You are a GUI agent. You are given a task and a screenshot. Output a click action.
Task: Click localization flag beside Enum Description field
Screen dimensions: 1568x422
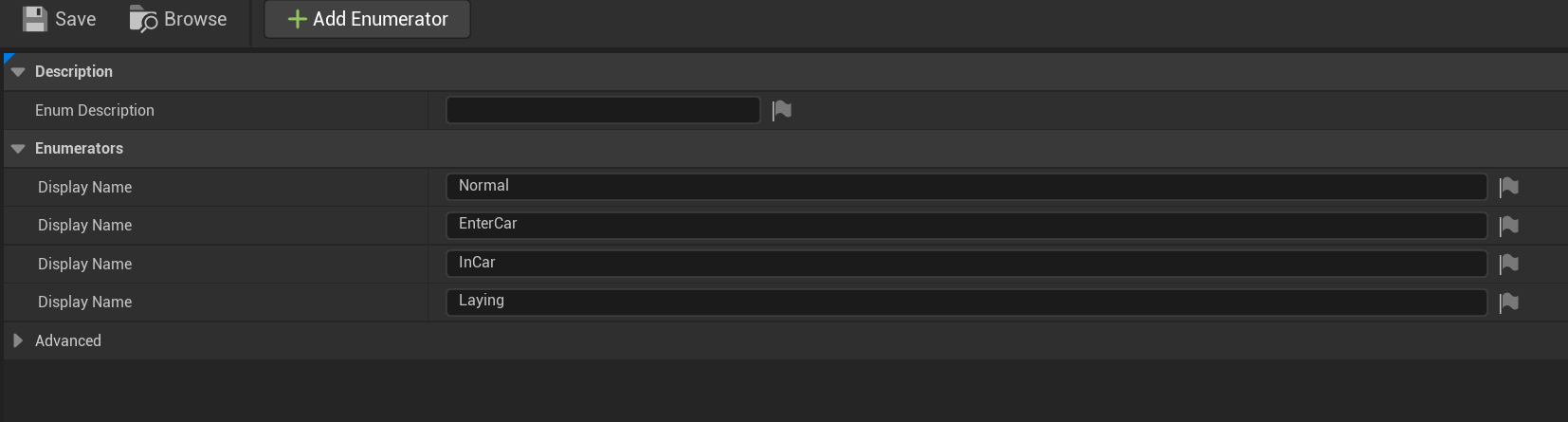pyautogui.click(x=781, y=111)
